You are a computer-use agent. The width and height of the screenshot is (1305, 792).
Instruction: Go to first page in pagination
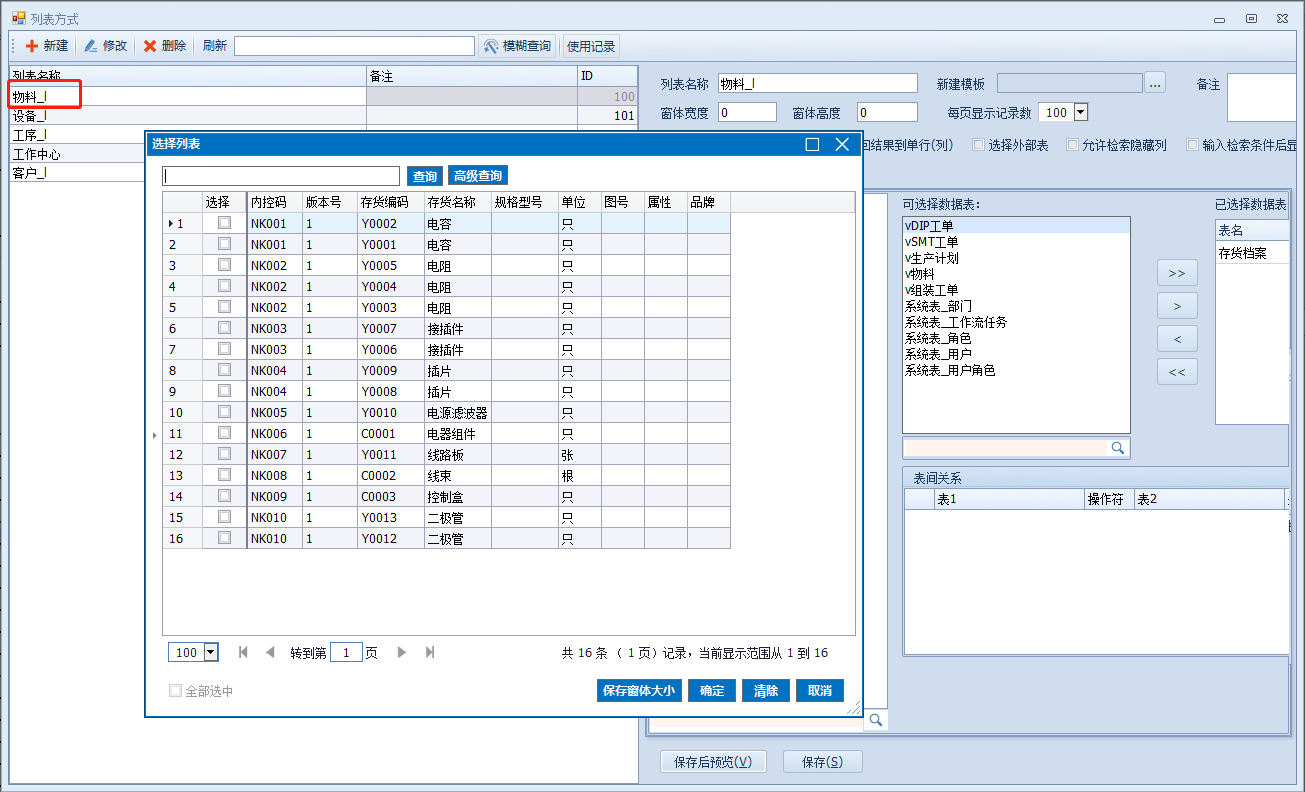point(243,652)
